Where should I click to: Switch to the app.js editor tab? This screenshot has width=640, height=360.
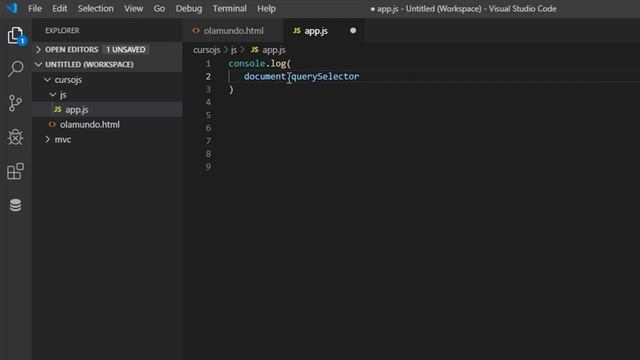[323, 31]
